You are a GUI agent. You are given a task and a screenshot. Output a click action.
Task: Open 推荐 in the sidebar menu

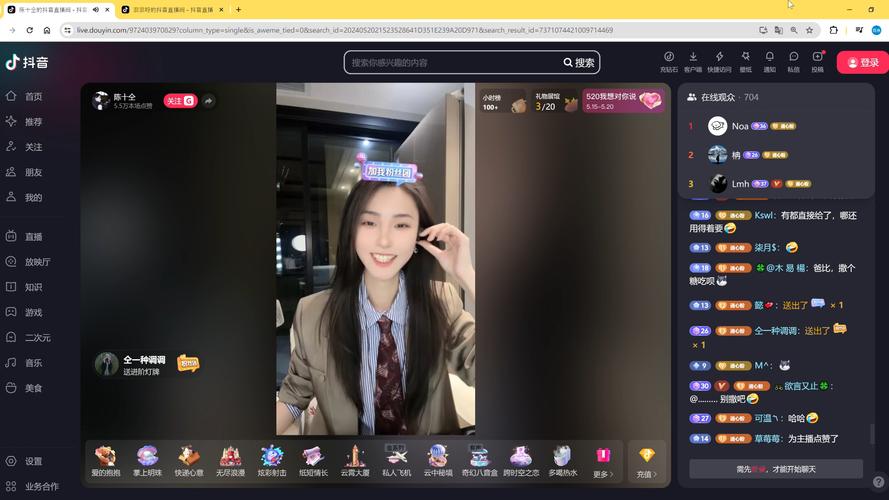coord(33,122)
